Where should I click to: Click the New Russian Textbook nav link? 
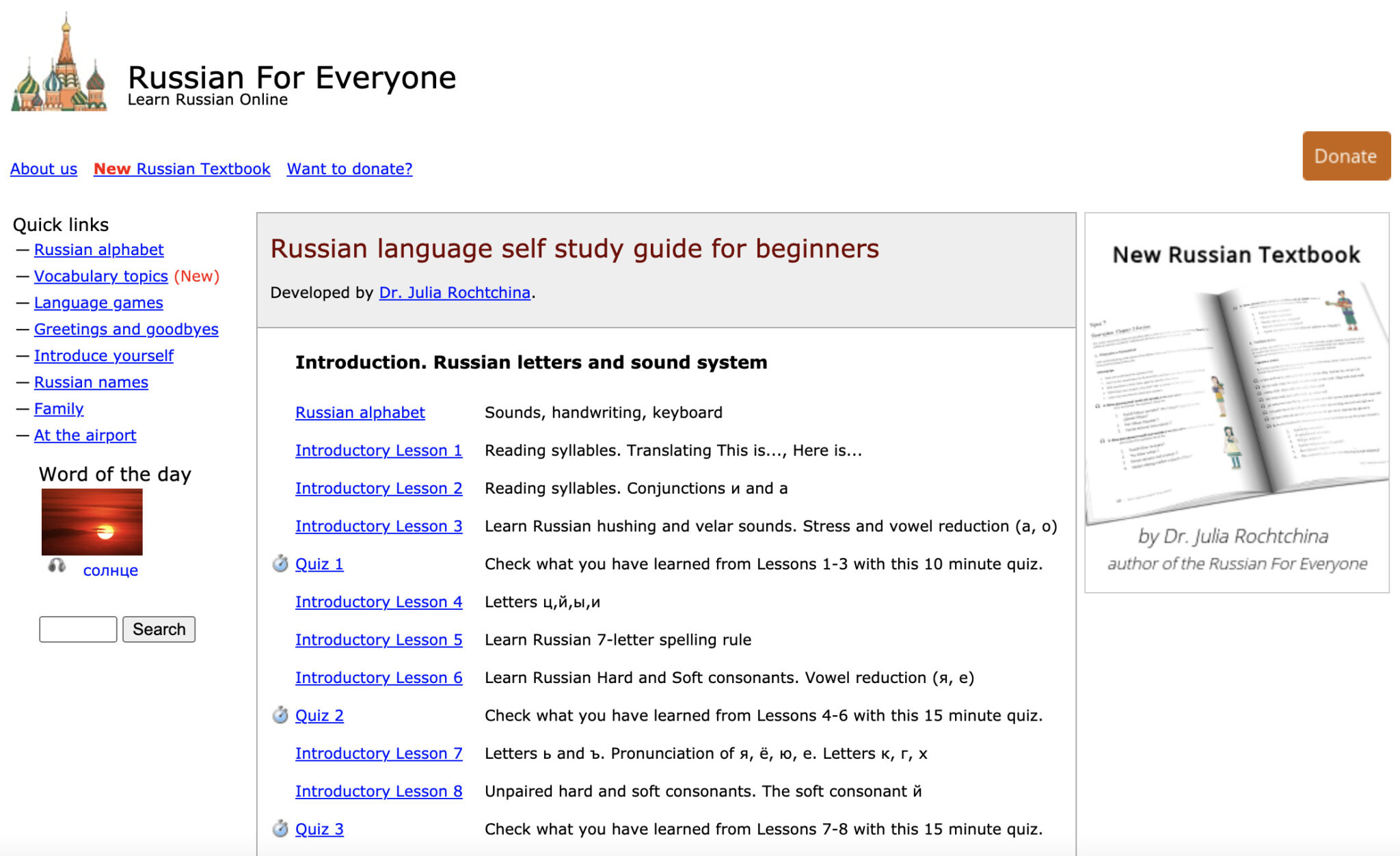tap(182, 168)
